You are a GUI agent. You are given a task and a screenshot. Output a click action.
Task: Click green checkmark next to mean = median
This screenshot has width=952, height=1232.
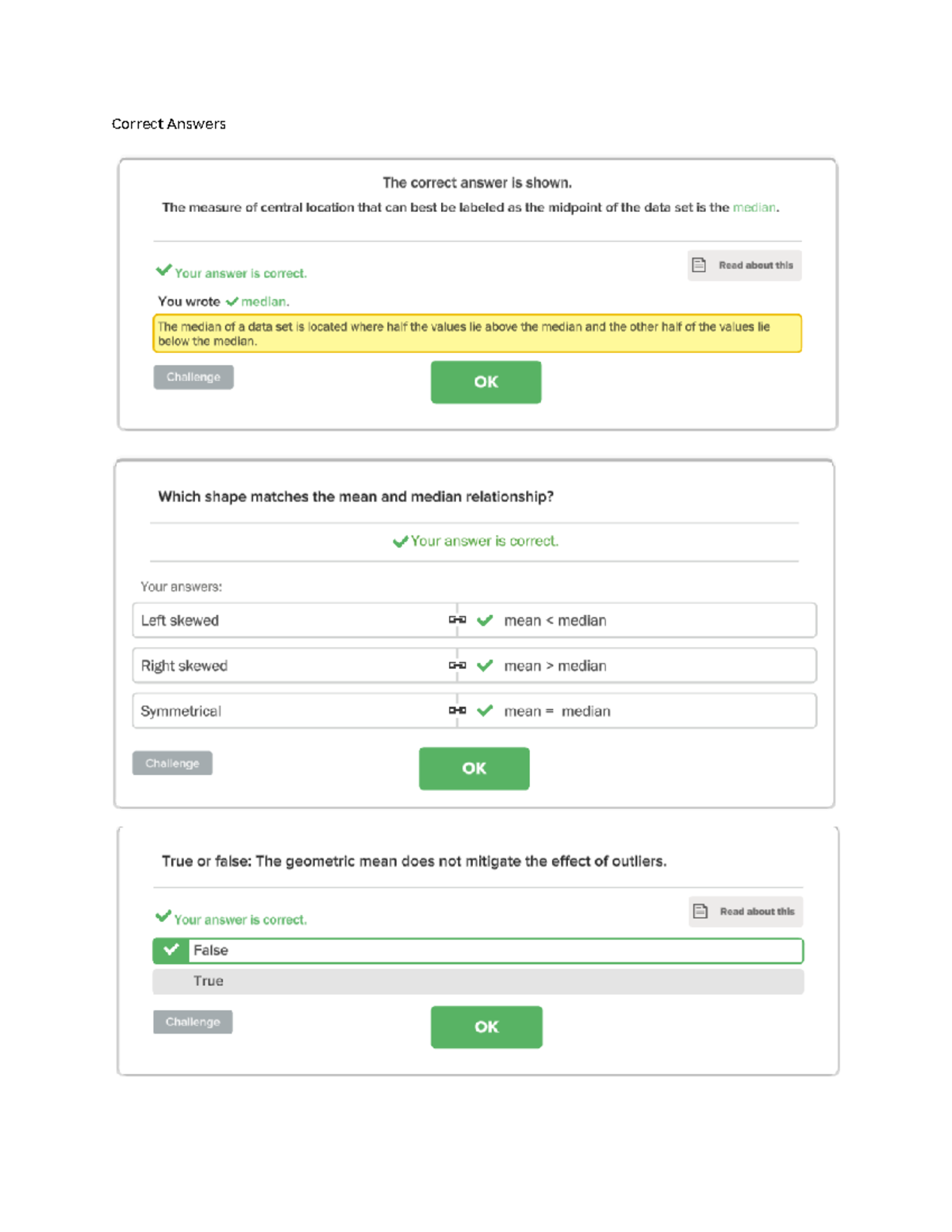tap(485, 711)
